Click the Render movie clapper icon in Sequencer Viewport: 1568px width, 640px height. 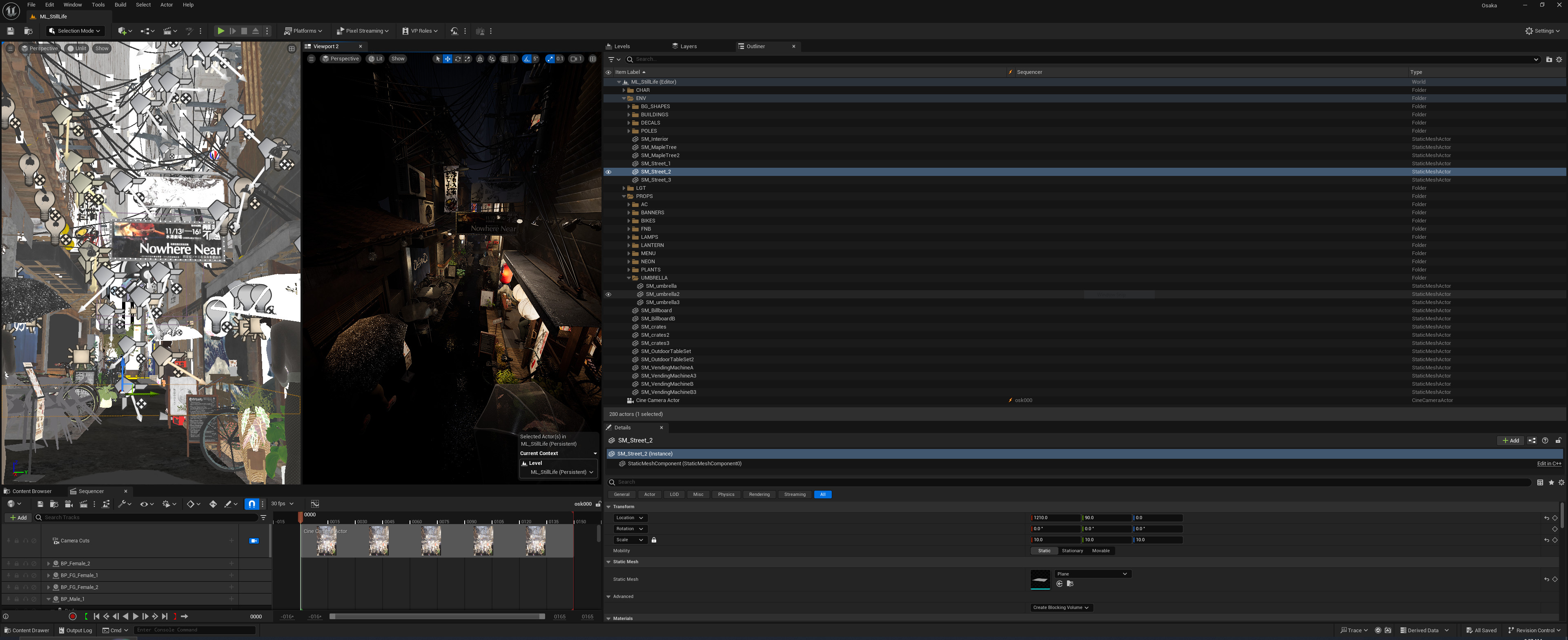[83, 504]
